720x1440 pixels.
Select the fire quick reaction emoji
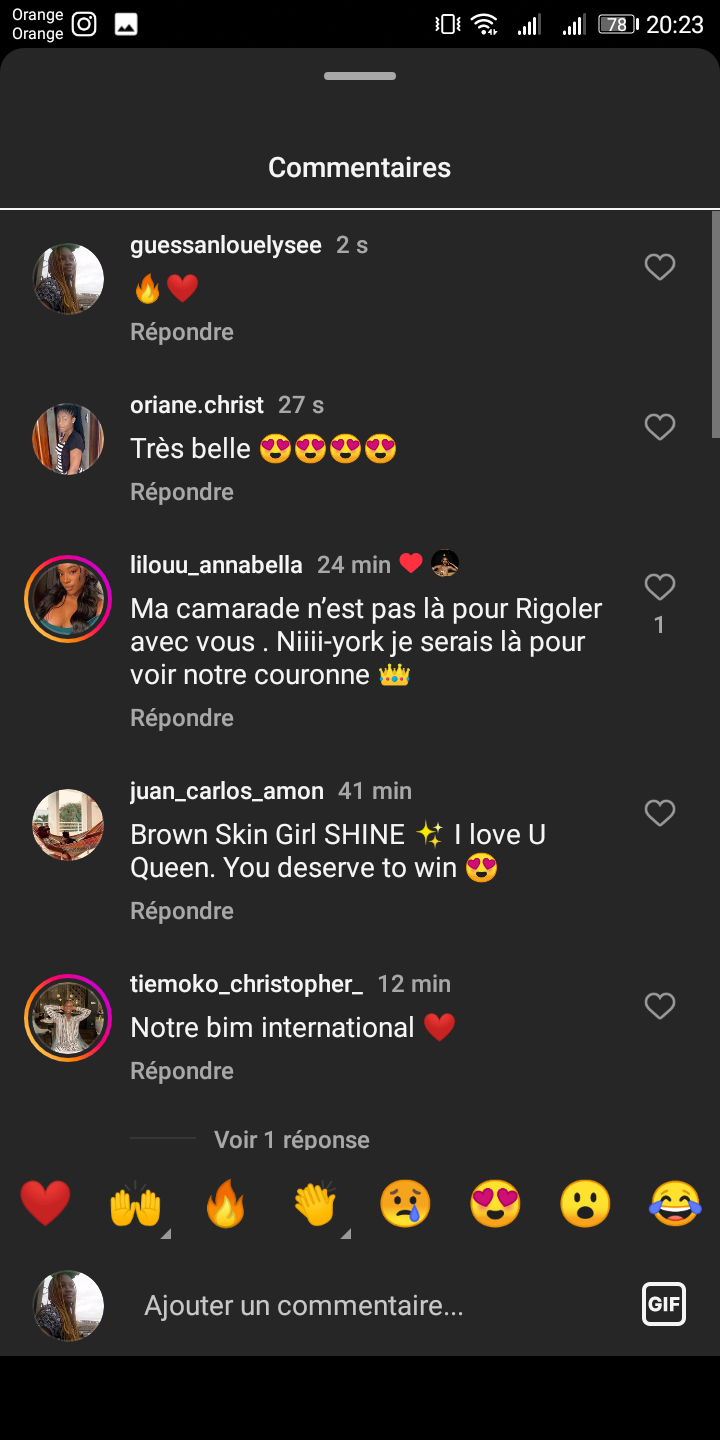click(x=225, y=1203)
